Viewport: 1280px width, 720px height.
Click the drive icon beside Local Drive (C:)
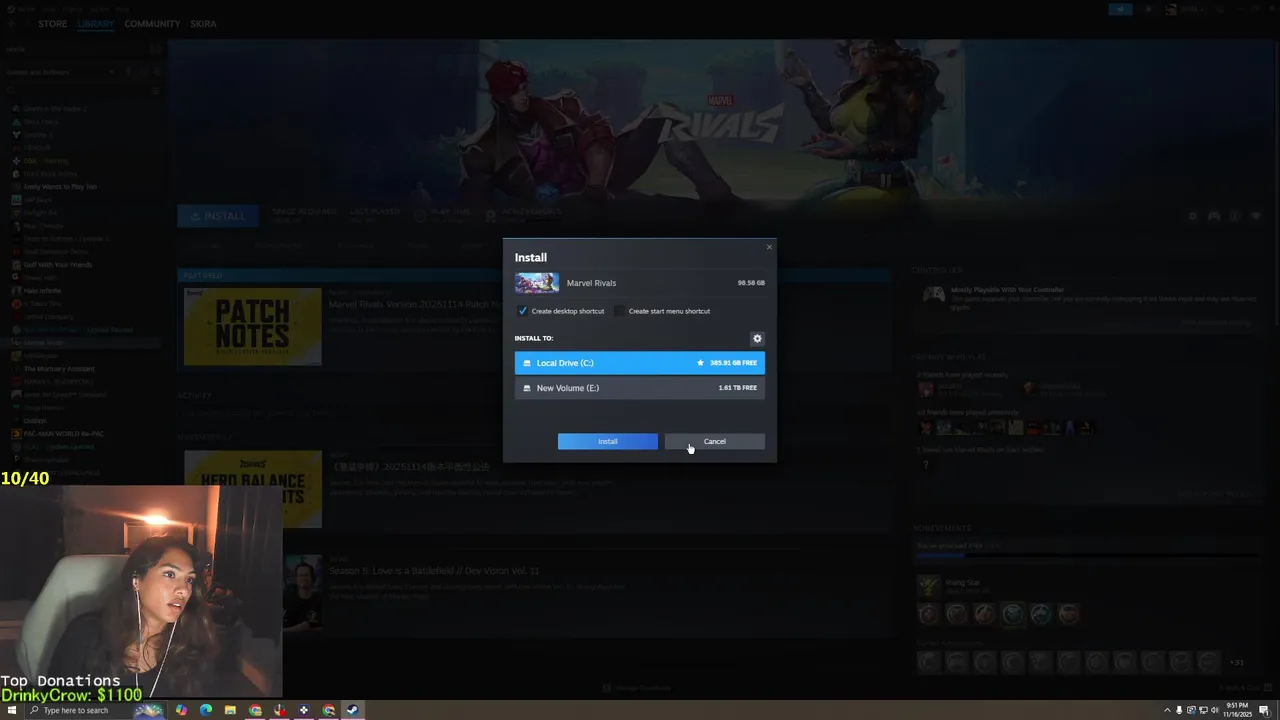[527, 363]
